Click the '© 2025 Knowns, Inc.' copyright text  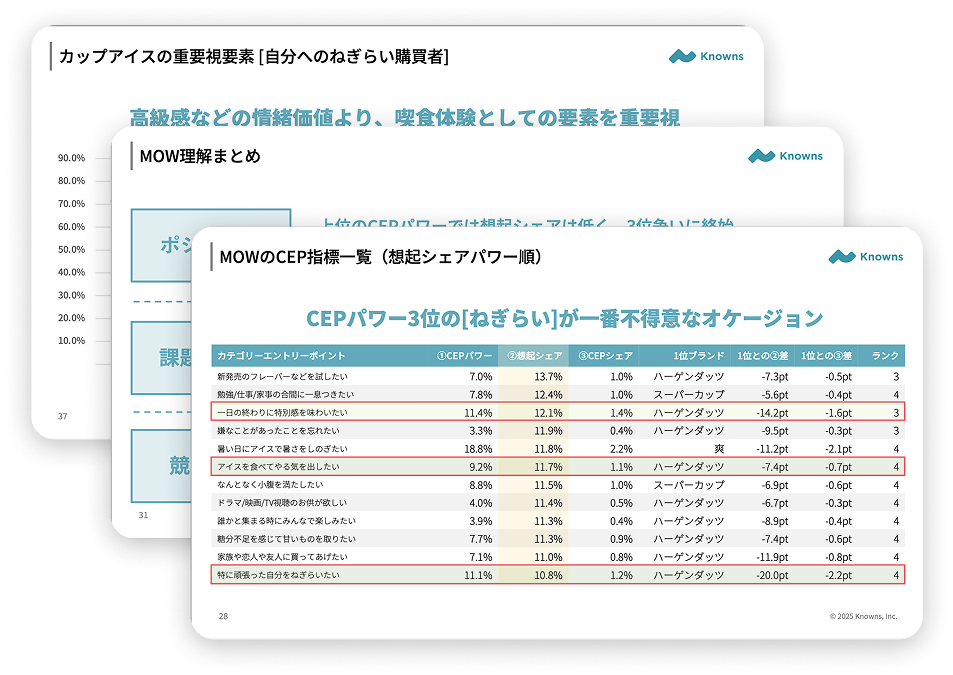pos(864,616)
